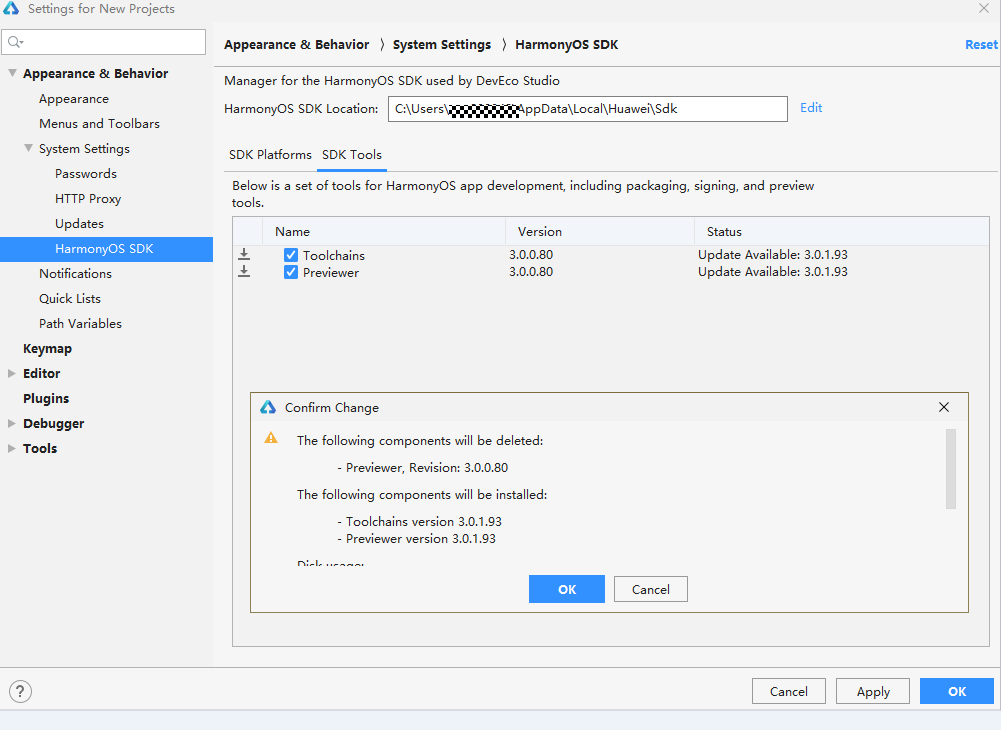Screen dimensions: 1001x730
Task: Click the settings window Cancel button
Action: click(x=788, y=691)
